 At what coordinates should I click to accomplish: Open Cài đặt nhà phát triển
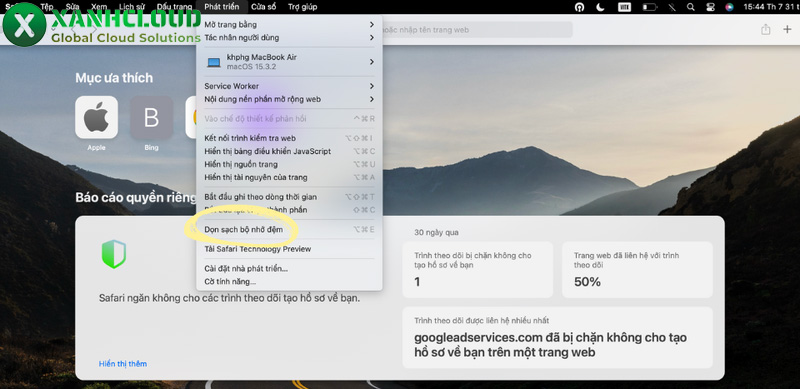point(289,268)
